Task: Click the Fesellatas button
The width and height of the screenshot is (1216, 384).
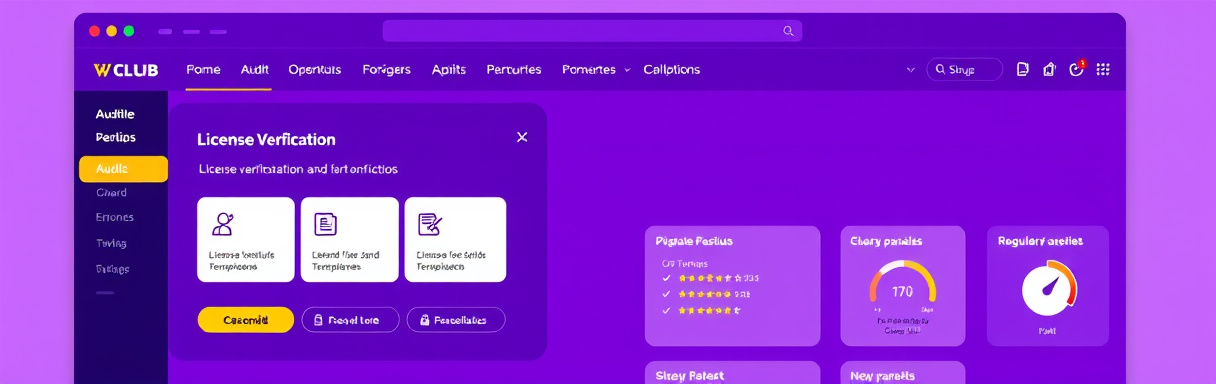Action: point(456,320)
